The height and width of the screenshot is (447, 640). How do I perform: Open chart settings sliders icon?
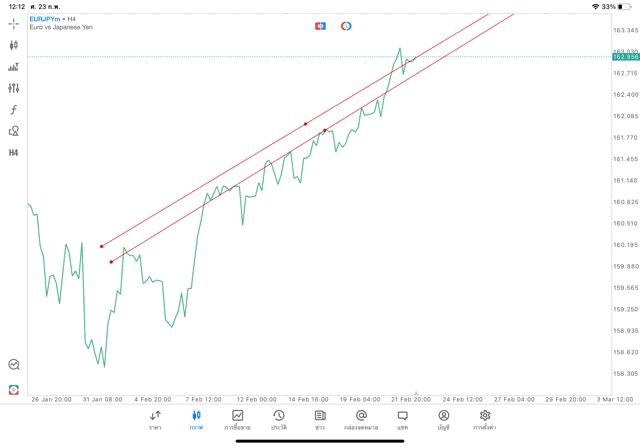(x=14, y=88)
